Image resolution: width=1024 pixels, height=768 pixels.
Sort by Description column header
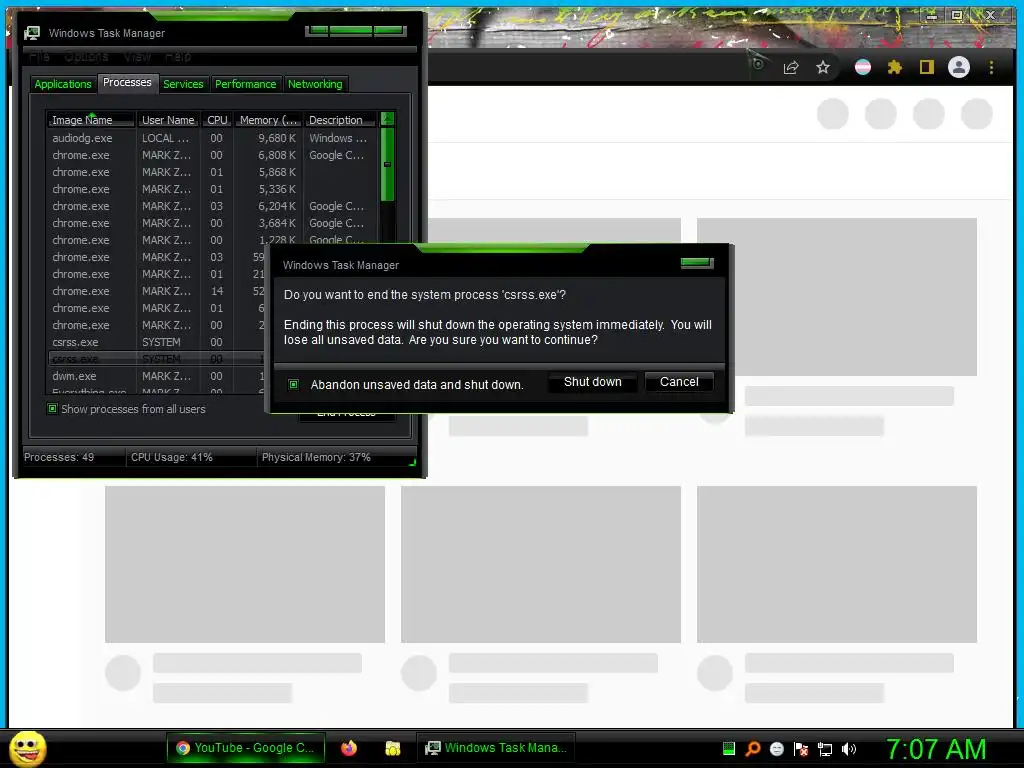point(340,120)
